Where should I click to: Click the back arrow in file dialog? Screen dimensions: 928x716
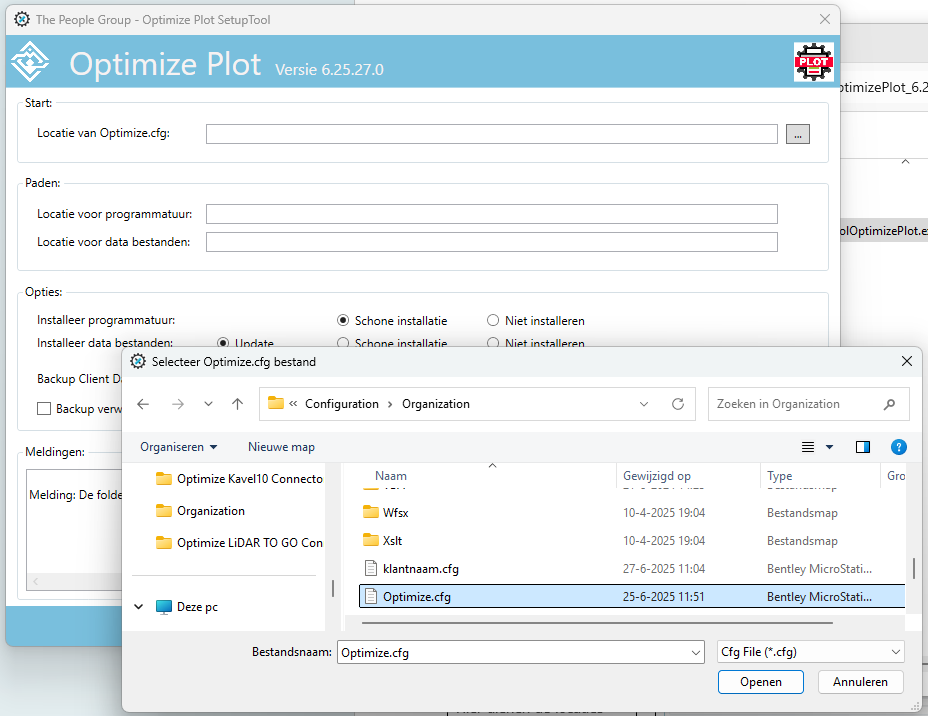(x=143, y=404)
